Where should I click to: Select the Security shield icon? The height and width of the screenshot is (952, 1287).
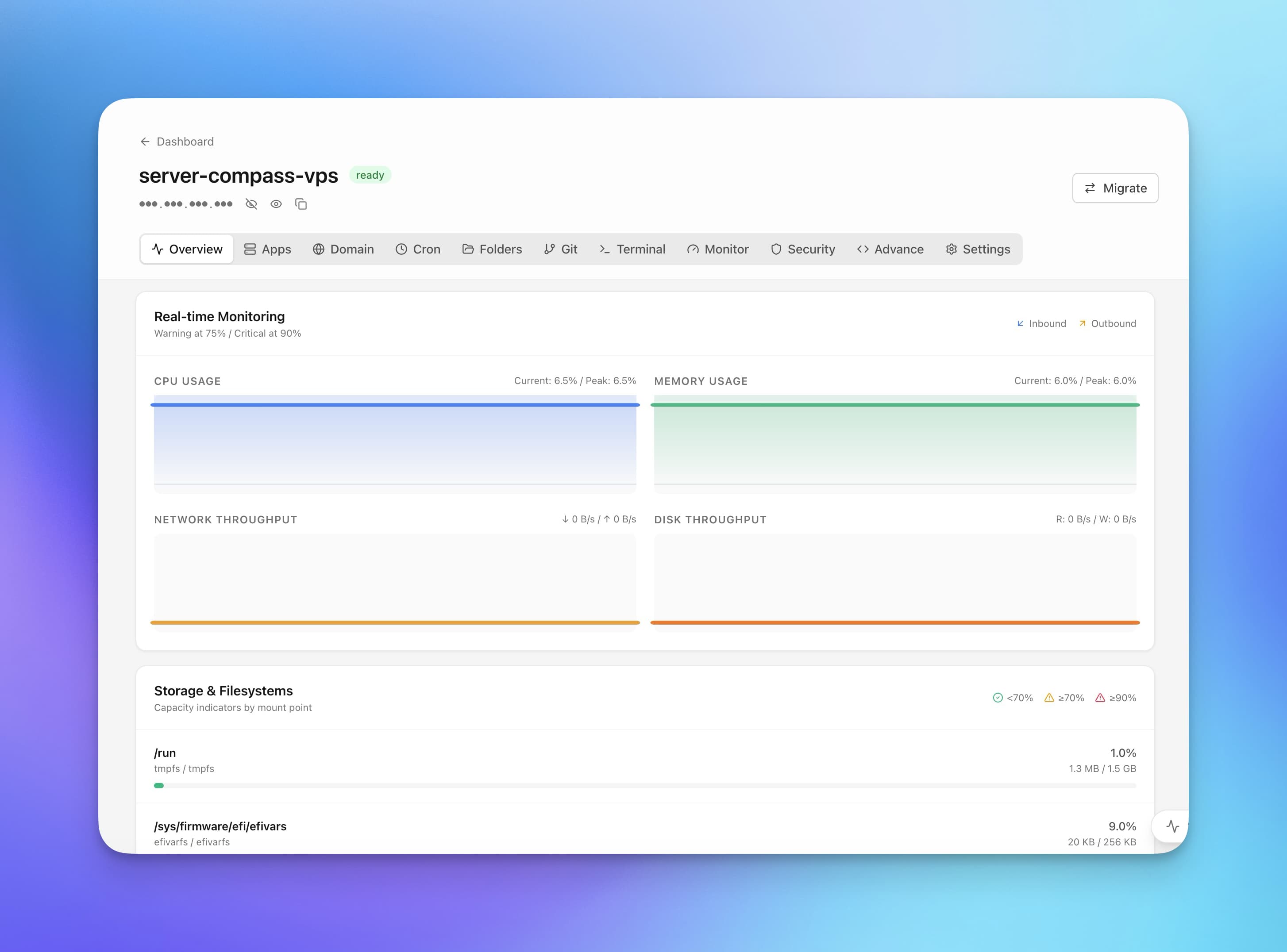(776, 249)
